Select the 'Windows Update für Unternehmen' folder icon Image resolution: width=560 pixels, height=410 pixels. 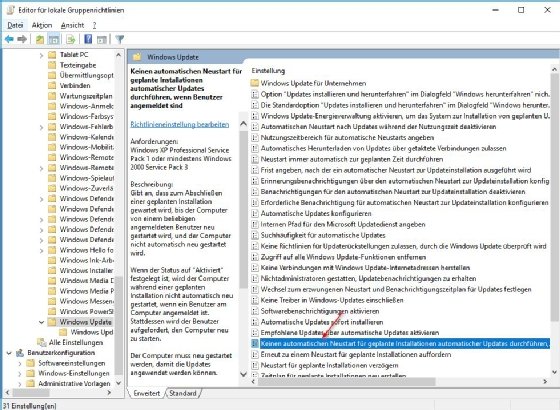pos(254,83)
